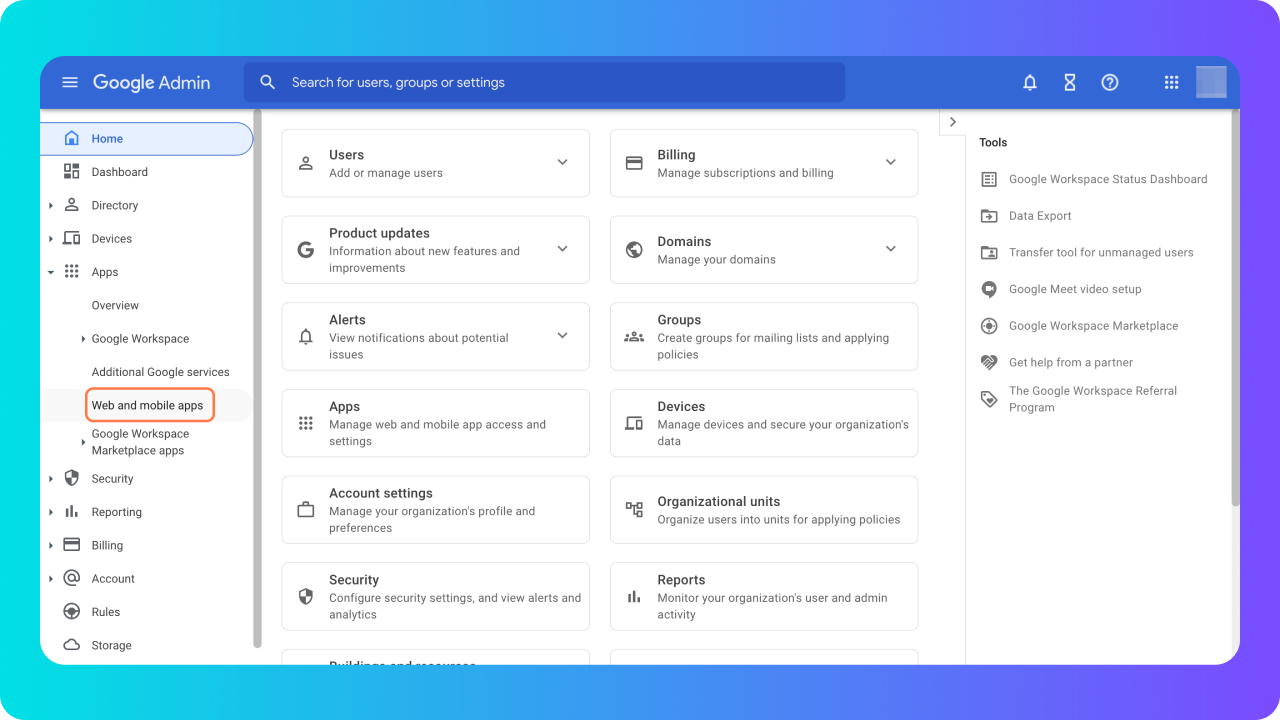Expand the Domains card chevron
This screenshot has width=1280, height=720.
tap(891, 249)
